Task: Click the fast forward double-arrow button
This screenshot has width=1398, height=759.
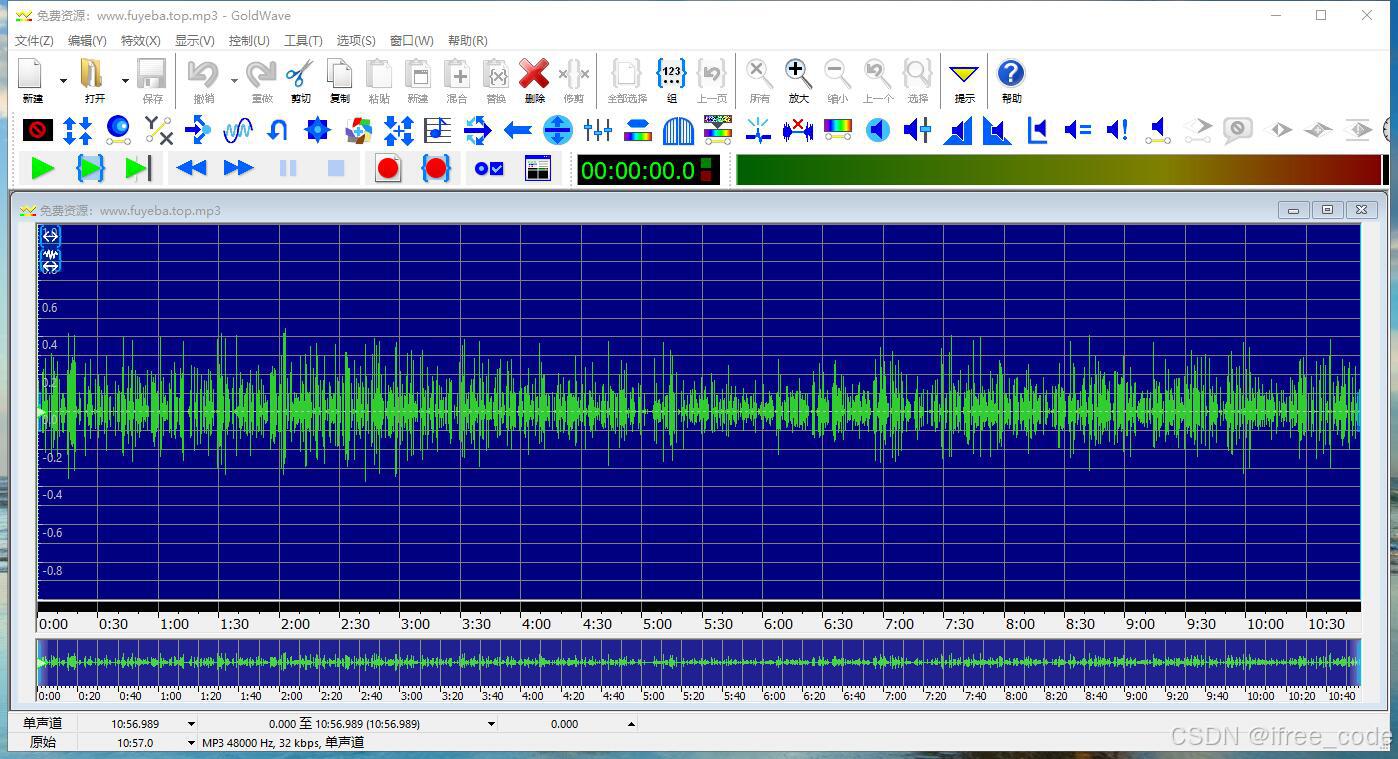Action: (x=238, y=169)
